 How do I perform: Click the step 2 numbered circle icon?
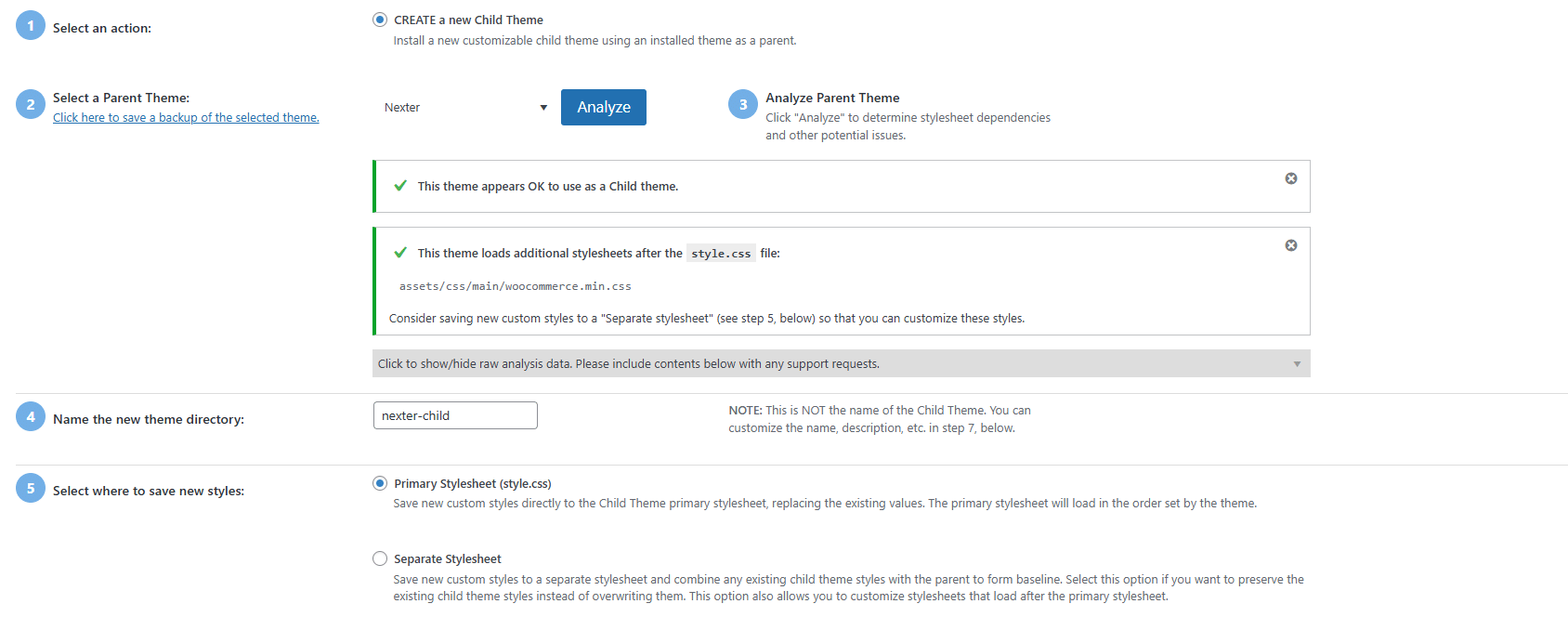tap(30, 103)
